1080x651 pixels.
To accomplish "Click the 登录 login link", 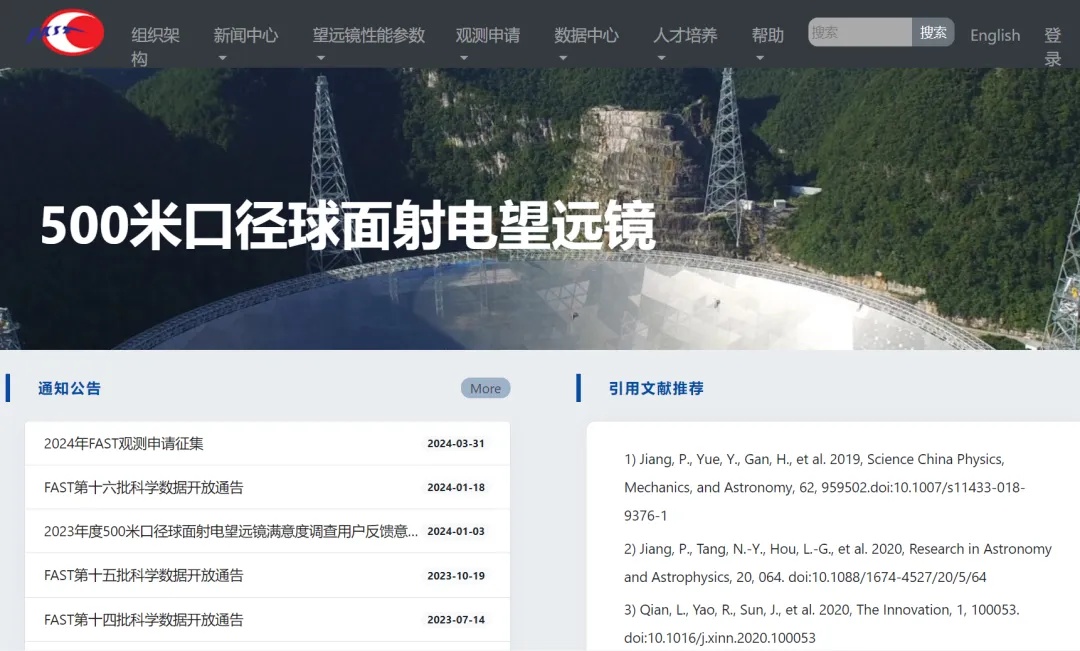I will point(1053,44).
